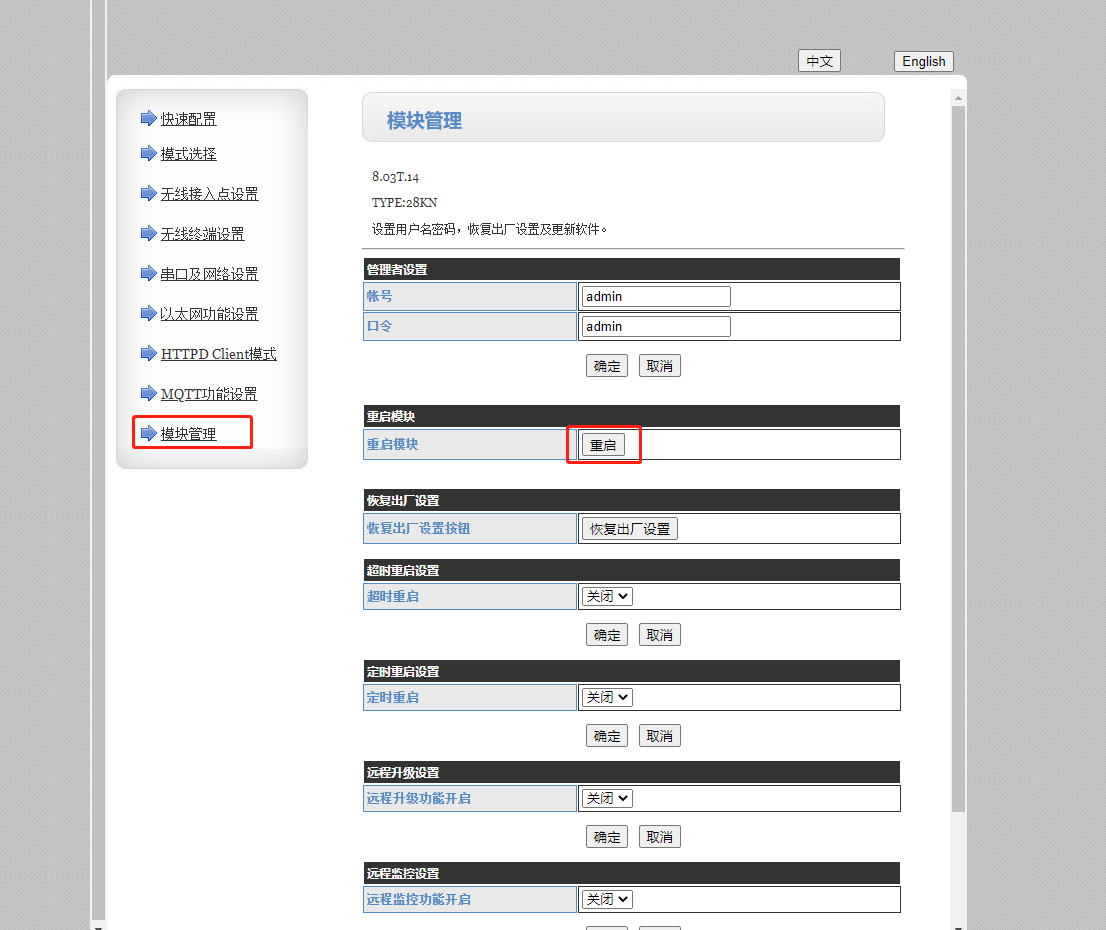The height and width of the screenshot is (930, 1106).
Task: Click the arrow icon beside 无线接入点设置
Action: pyautogui.click(x=148, y=193)
